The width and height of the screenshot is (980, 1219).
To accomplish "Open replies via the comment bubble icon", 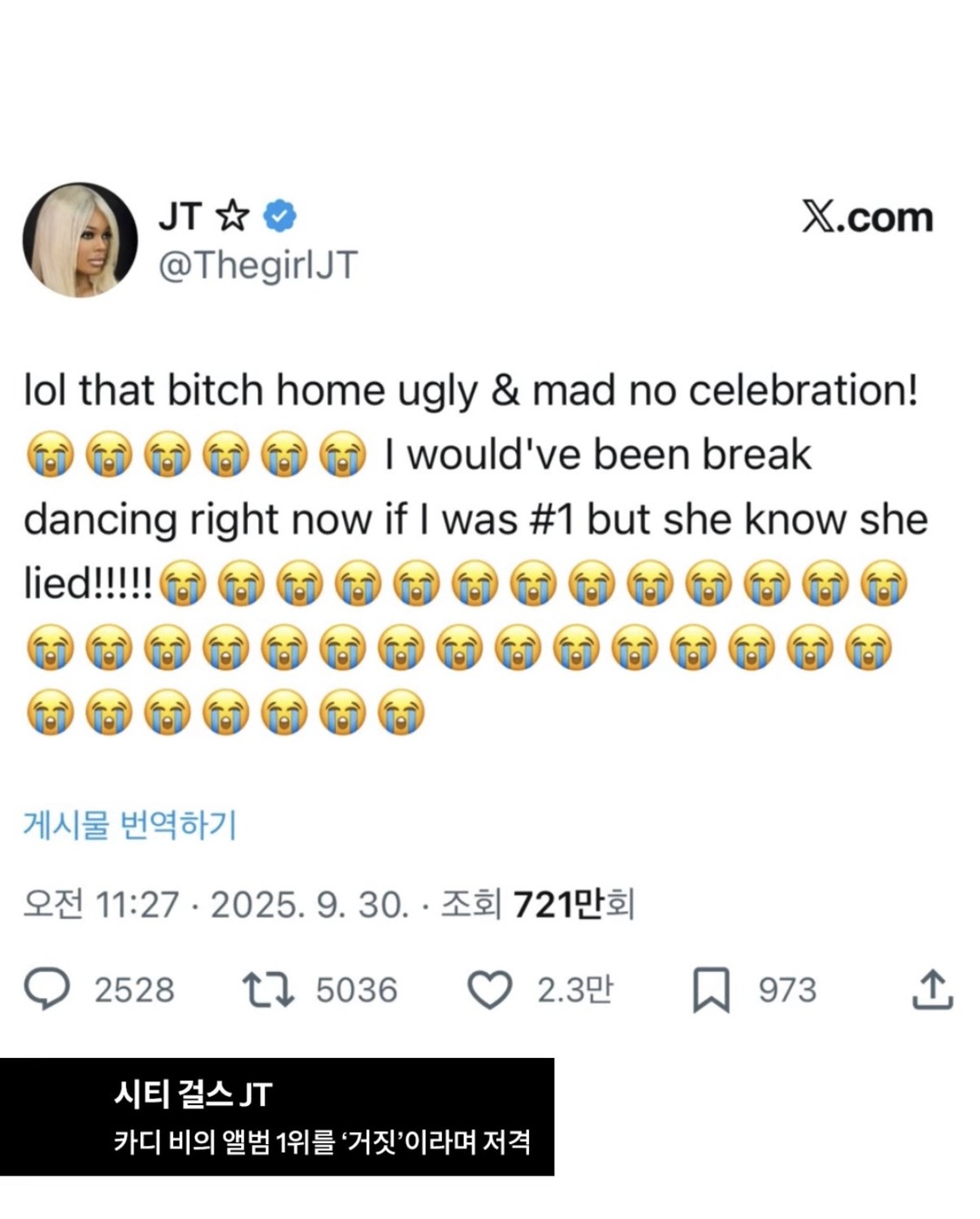I will 47,990.
